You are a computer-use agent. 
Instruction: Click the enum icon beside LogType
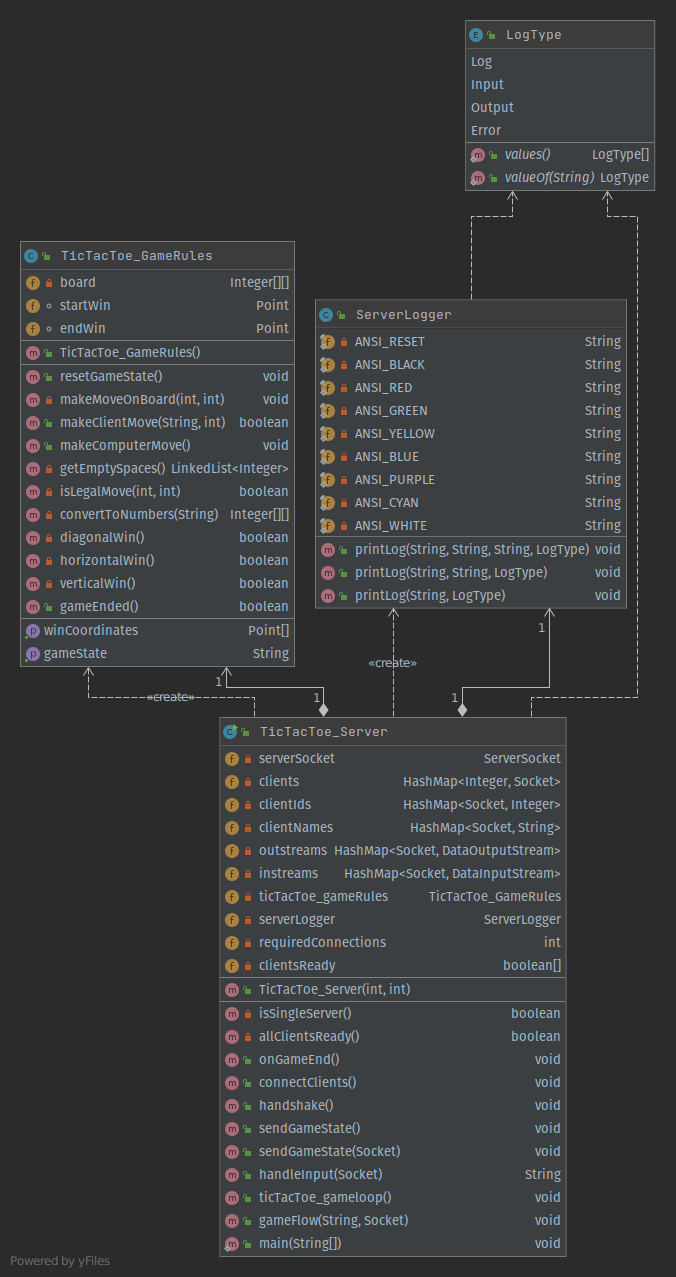476,35
